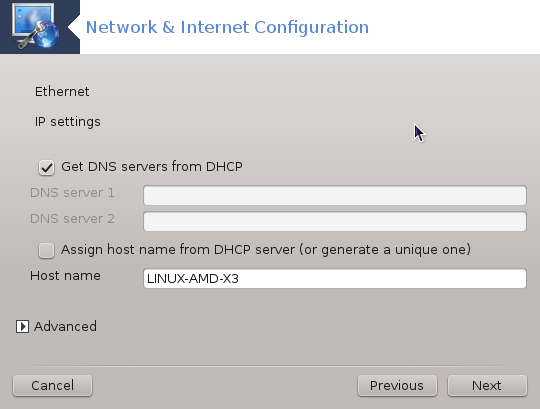Click the Advanced disclosure triangle icon
This screenshot has height=409, width=540.
(x=22, y=326)
